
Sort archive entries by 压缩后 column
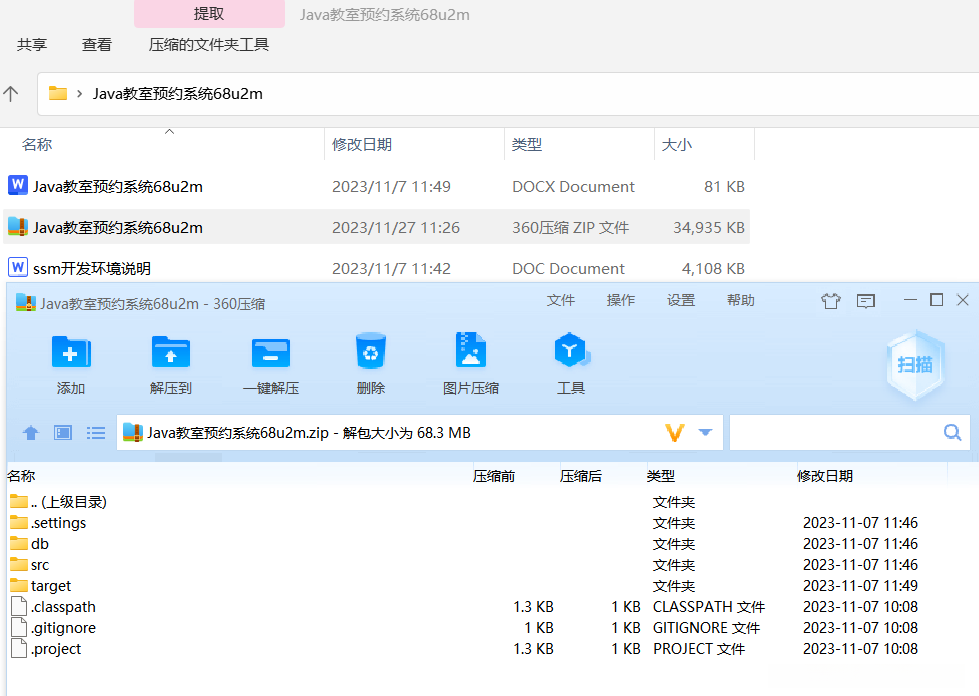[581, 476]
